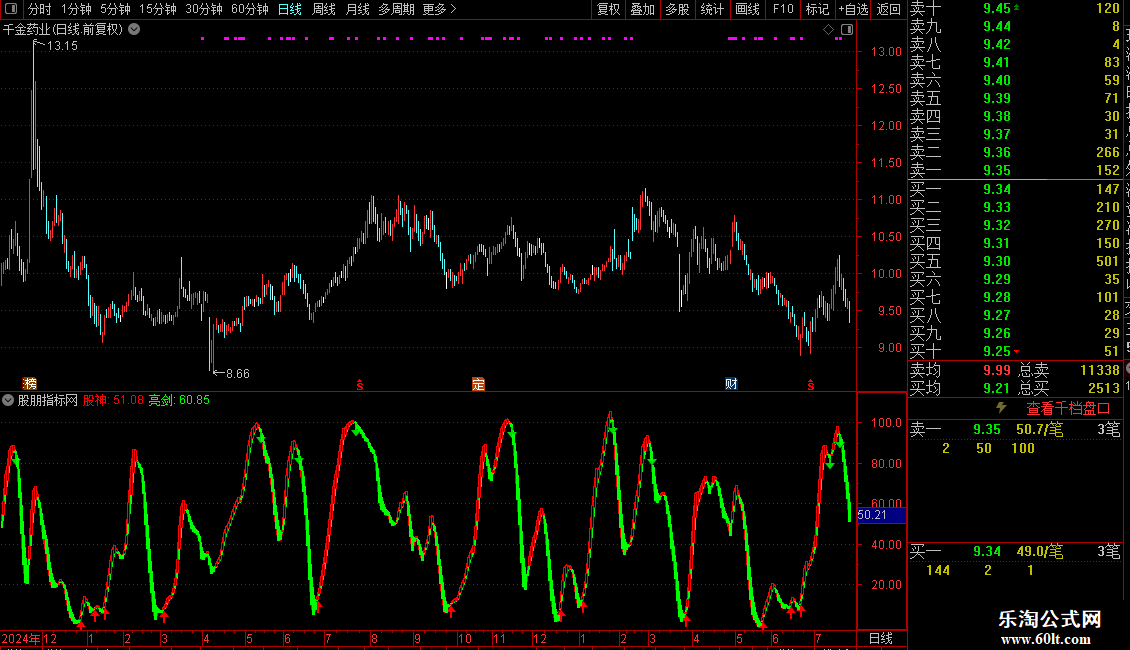Click 总卖 value 11338
The height and width of the screenshot is (650, 1130).
[1100, 370]
